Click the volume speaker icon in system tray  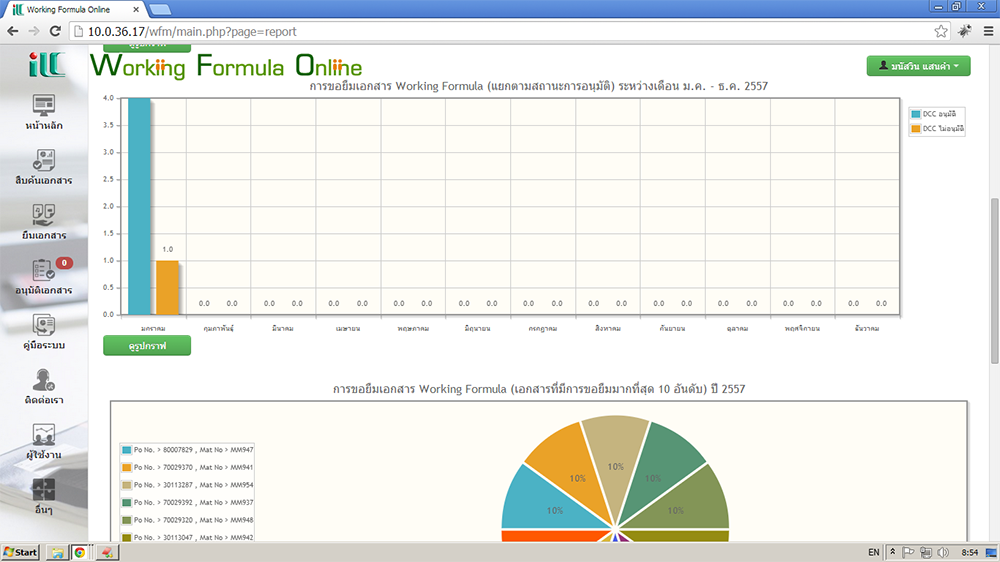click(x=943, y=552)
